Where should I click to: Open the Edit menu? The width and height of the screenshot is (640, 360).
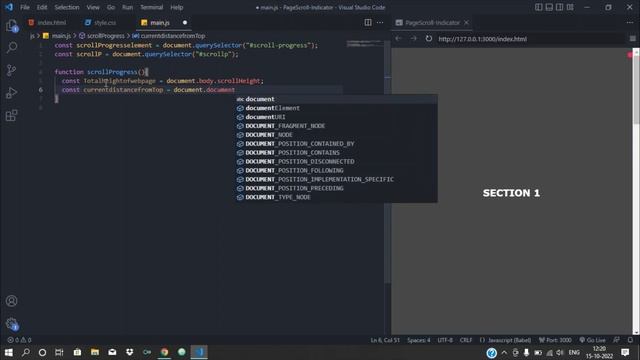(x=42, y=7)
